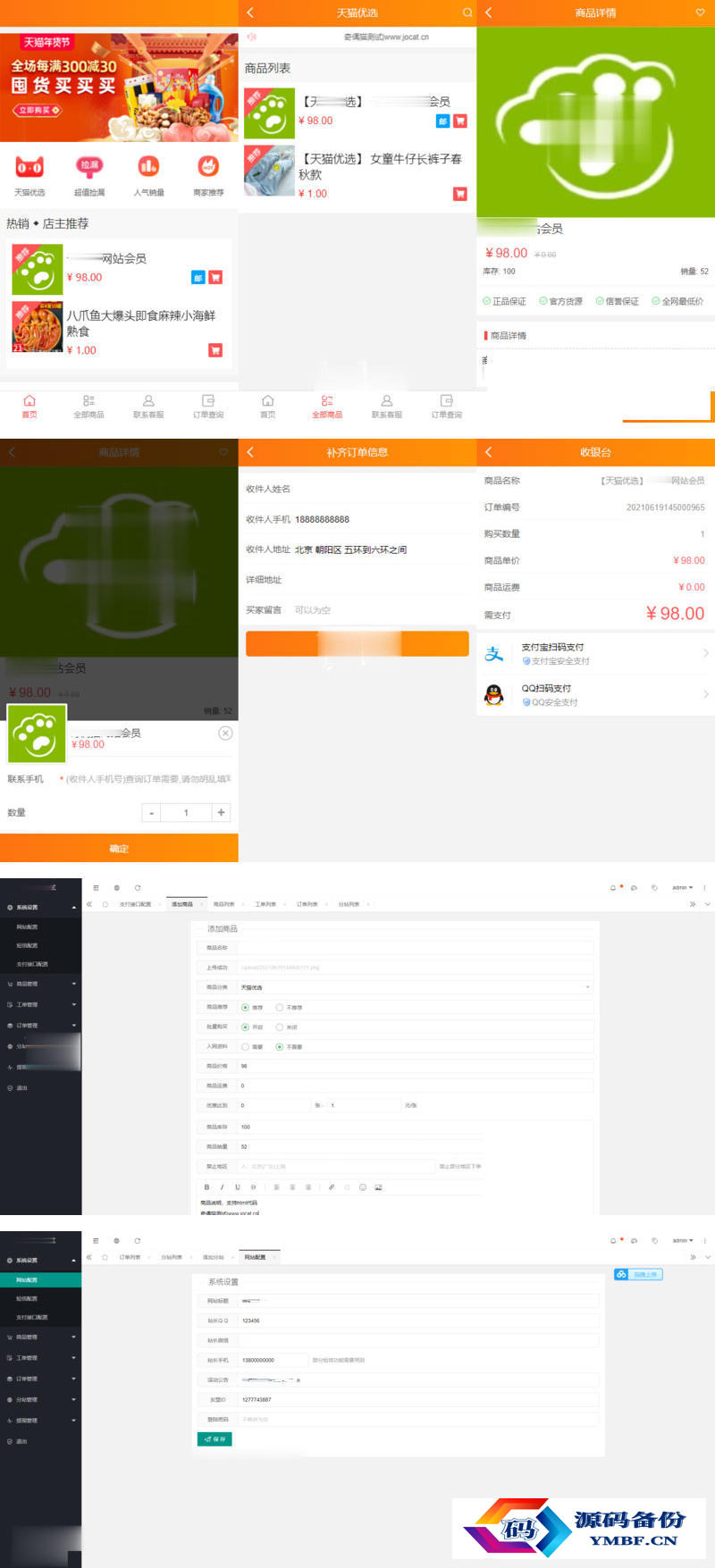Select the 不推荐 radio button
The width and height of the screenshot is (715, 1568).
point(280,1007)
